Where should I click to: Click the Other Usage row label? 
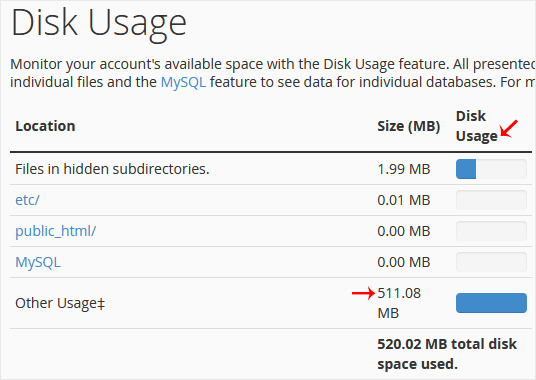click(x=60, y=303)
